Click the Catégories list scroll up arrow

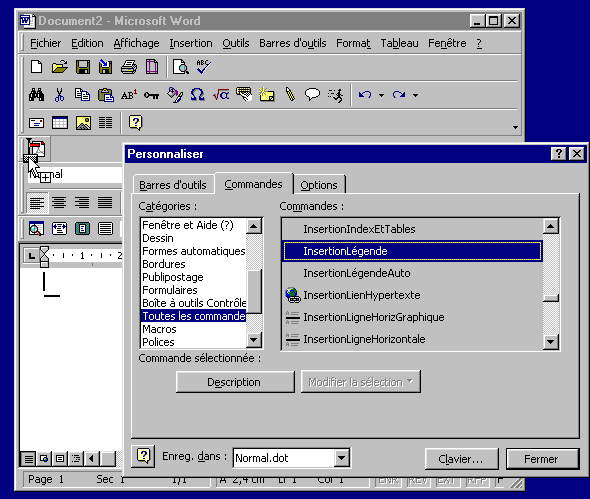tap(254, 226)
